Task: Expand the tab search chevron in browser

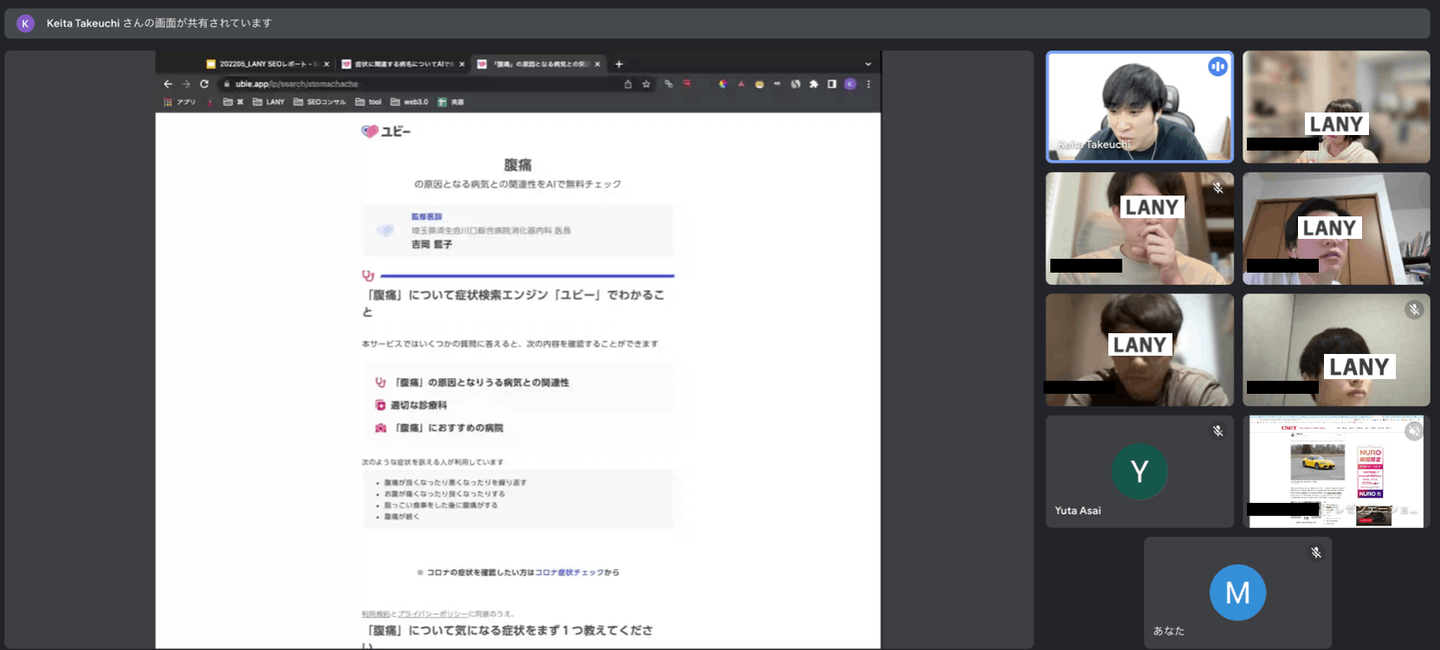Action: [x=867, y=64]
